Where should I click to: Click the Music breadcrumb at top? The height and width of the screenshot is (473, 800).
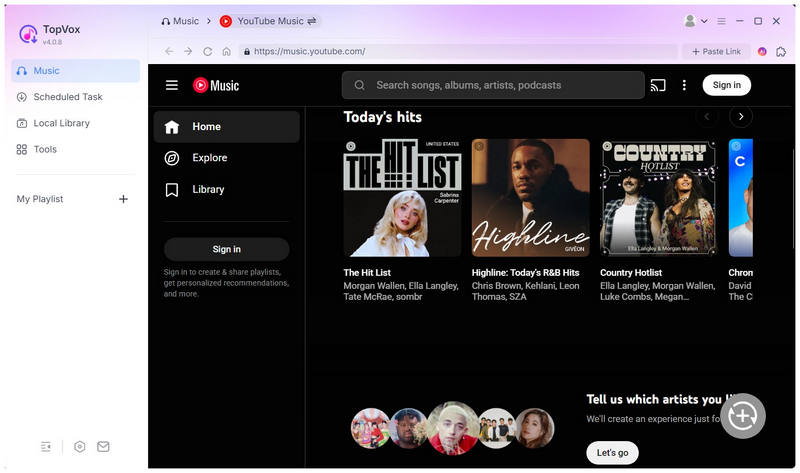pos(180,21)
